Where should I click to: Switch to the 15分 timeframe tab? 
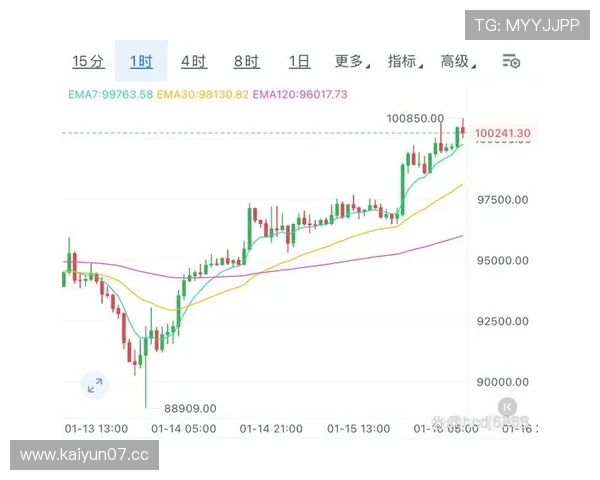point(88,61)
